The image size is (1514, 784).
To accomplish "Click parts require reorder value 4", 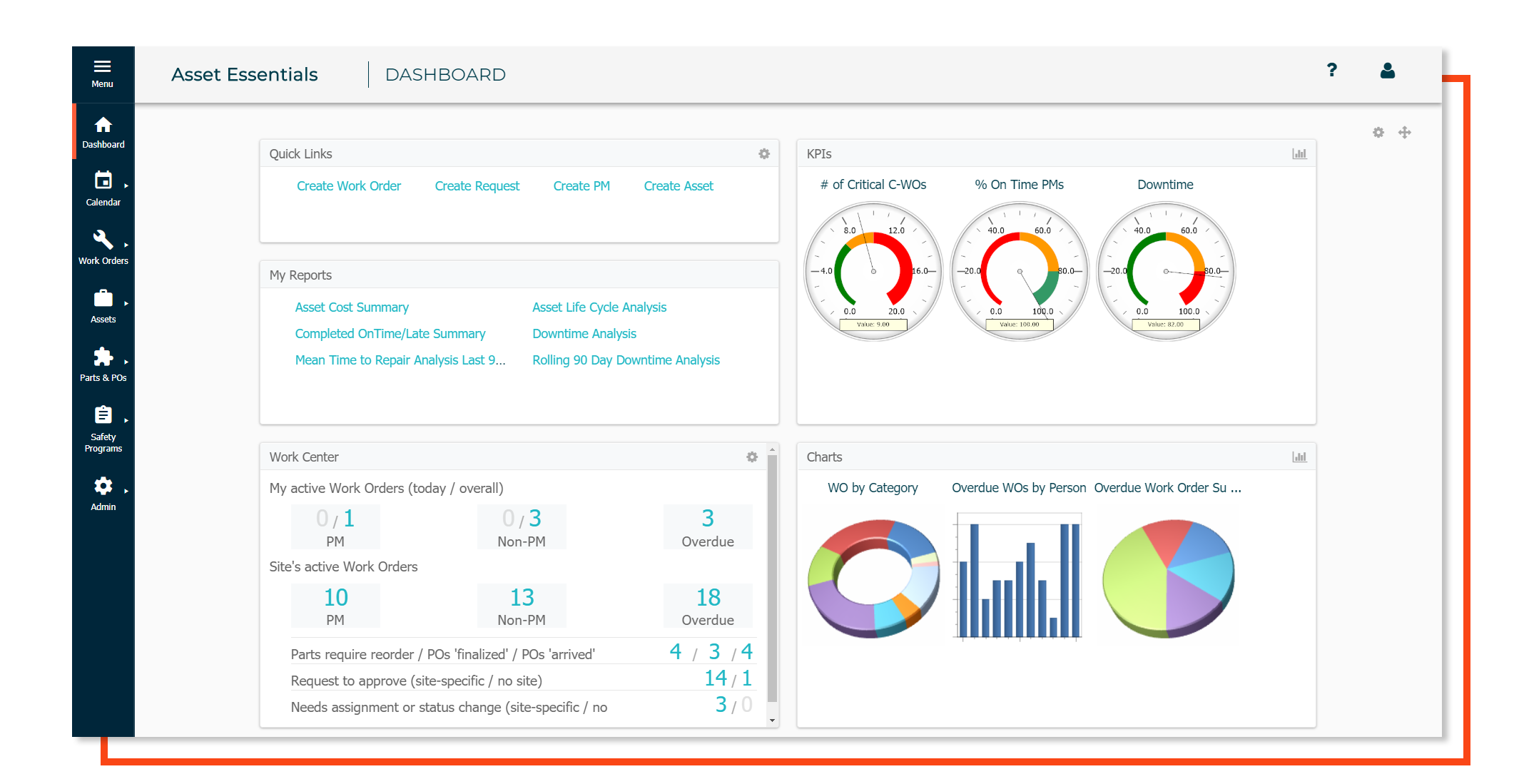I will point(676,652).
